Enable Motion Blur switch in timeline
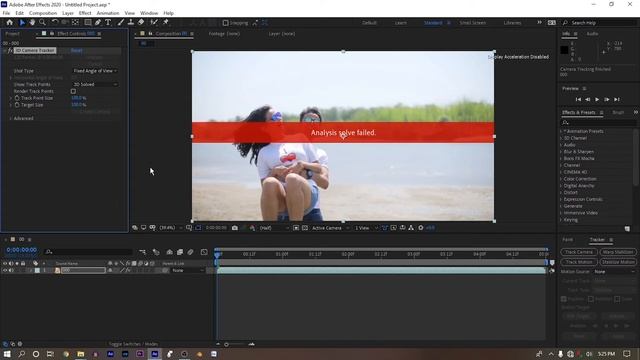 pyautogui.click(x=190, y=252)
